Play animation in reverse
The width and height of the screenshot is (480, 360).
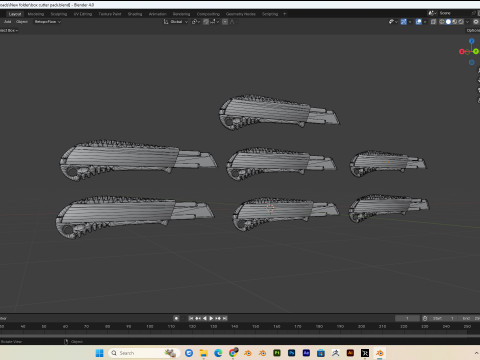(205, 318)
